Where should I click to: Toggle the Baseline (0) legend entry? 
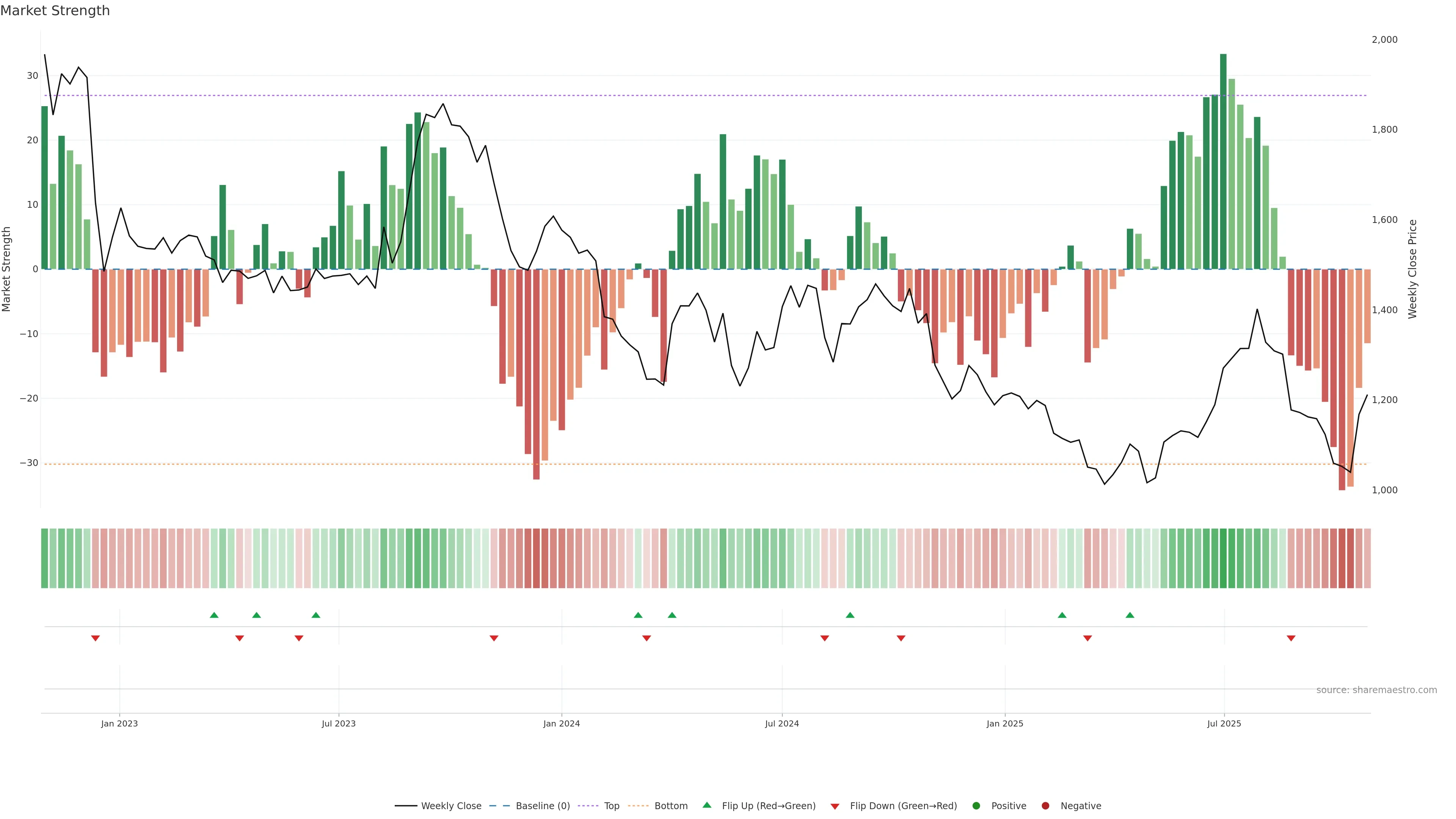(x=542, y=806)
